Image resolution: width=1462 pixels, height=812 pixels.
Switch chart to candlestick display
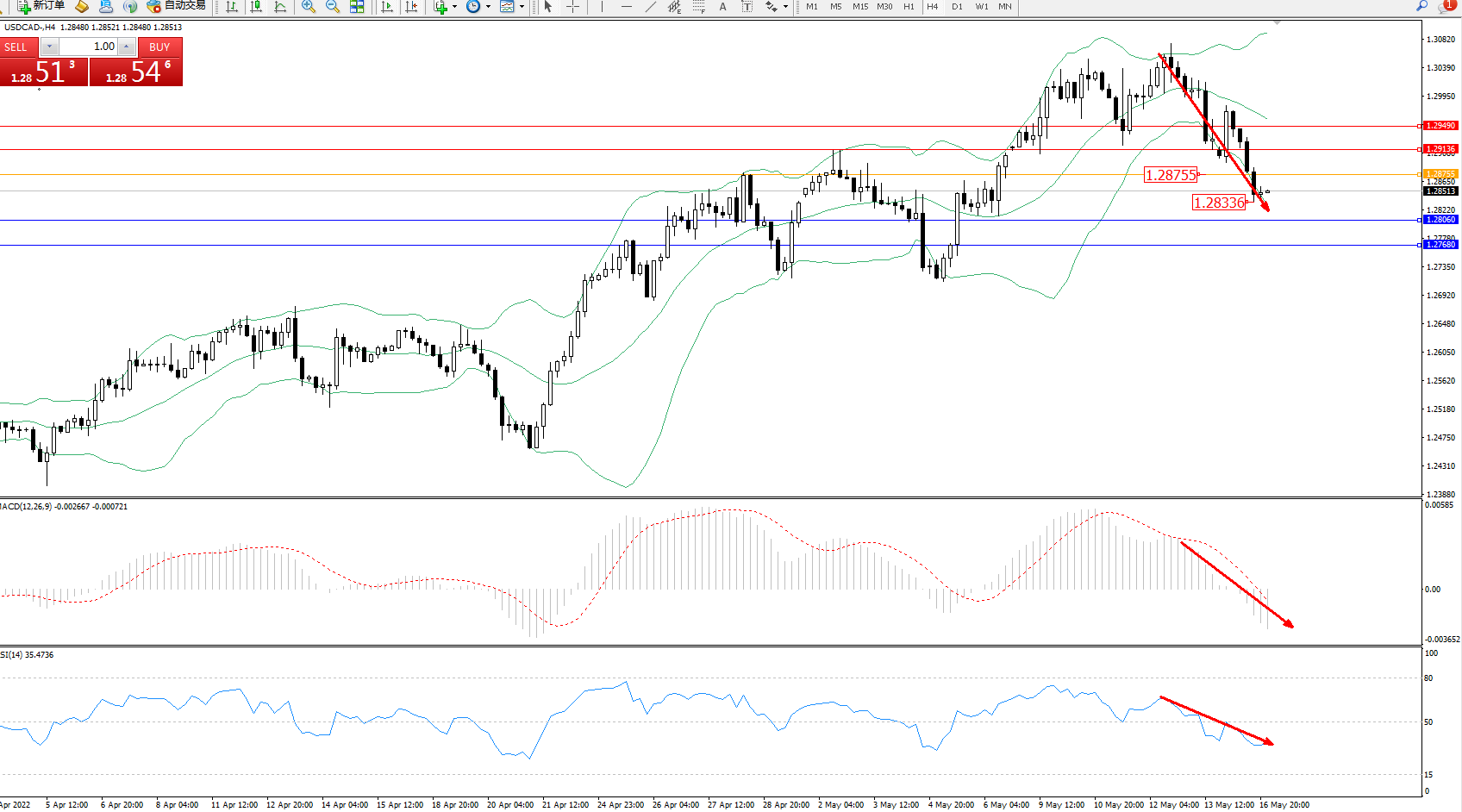[x=256, y=7]
